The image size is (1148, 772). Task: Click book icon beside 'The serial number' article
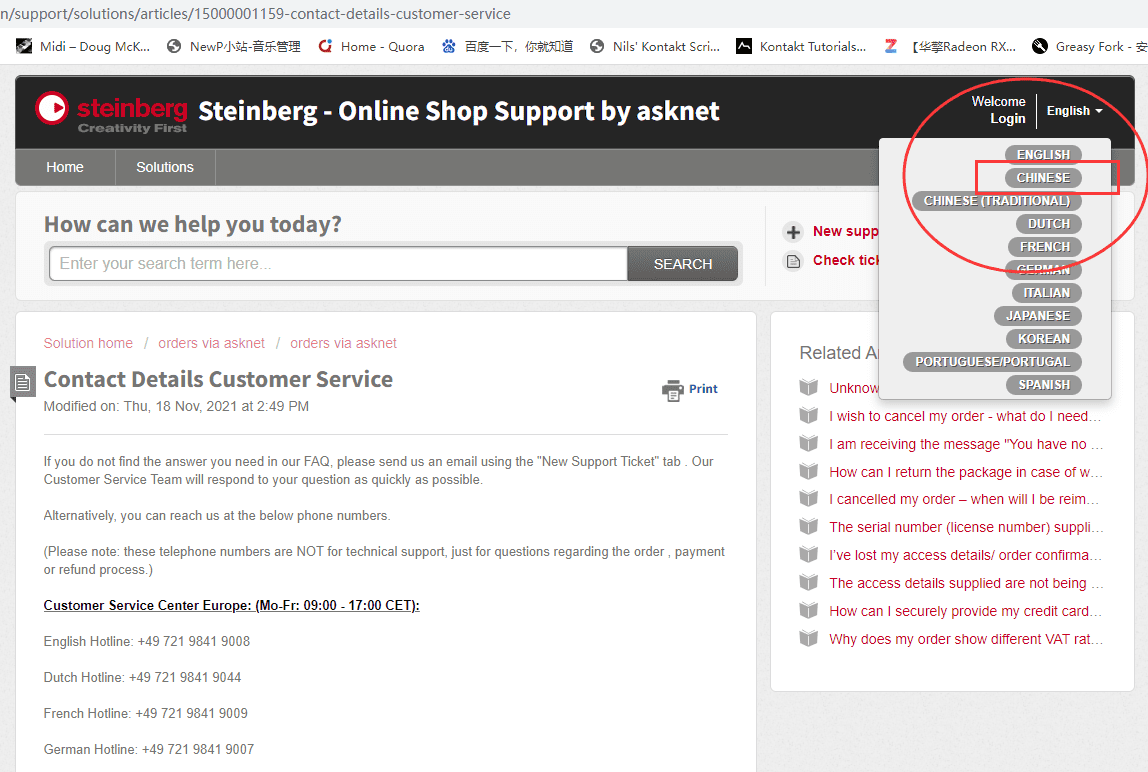pos(808,527)
